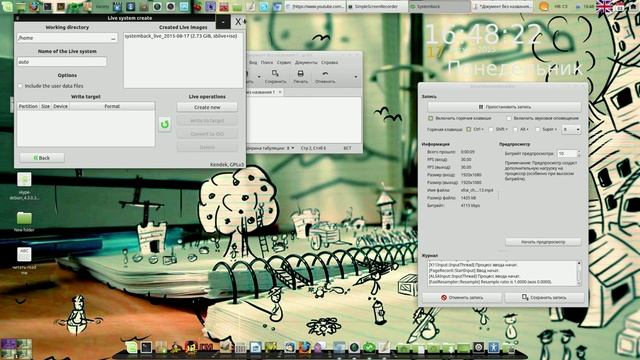The height and width of the screenshot is (360, 640).
Task: Open the workspace switcher in bottom-left corner
Action: point(16,349)
